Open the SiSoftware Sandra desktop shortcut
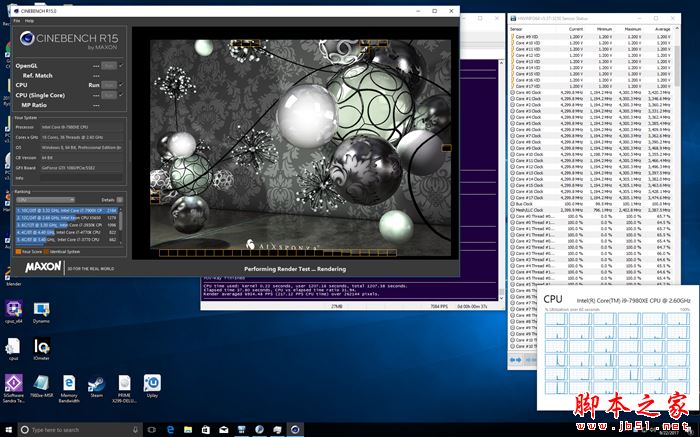700x437 pixels. tap(14, 387)
